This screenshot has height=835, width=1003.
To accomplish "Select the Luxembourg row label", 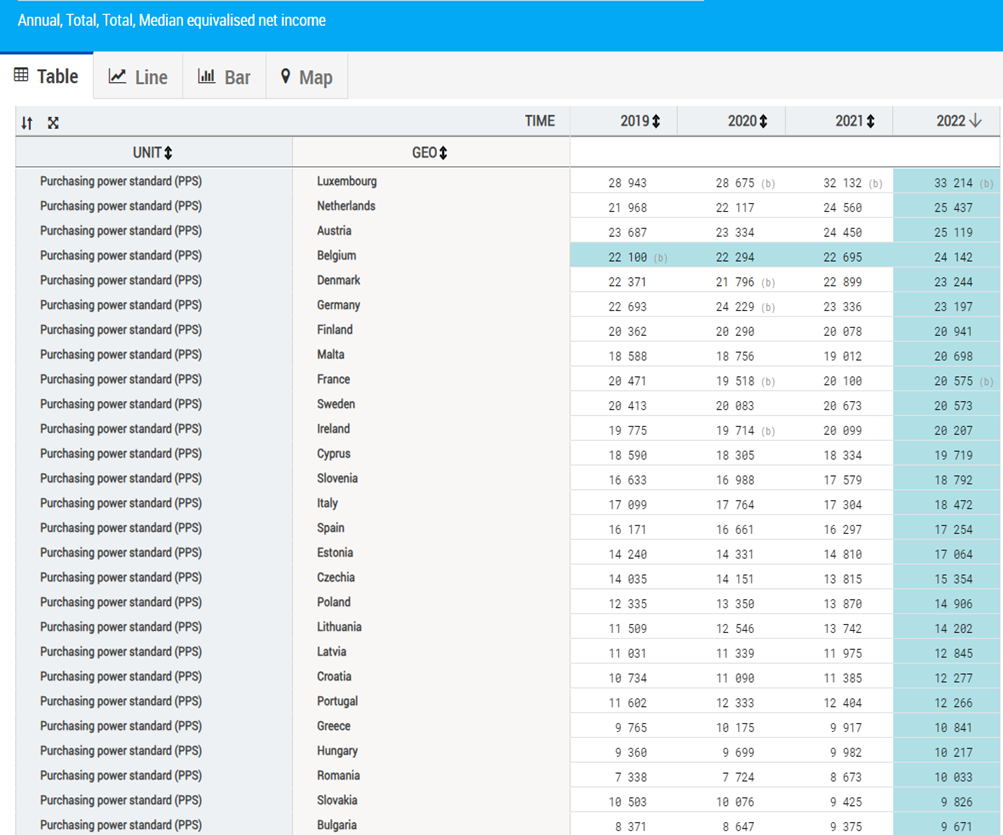I will [347, 182].
